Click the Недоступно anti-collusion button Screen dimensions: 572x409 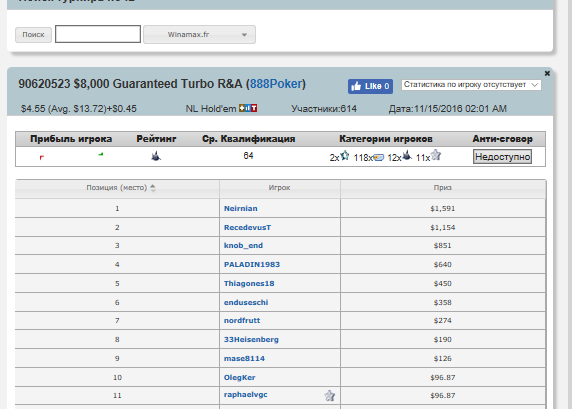coord(502,157)
